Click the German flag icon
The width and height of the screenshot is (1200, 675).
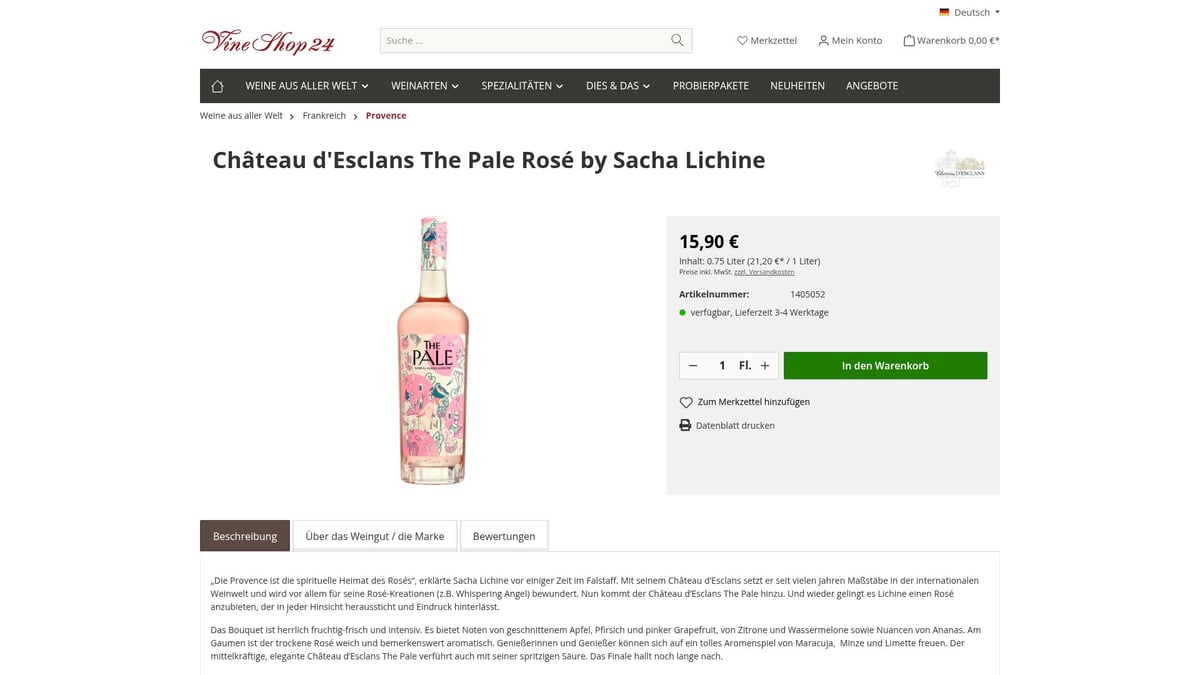pos(943,12)
